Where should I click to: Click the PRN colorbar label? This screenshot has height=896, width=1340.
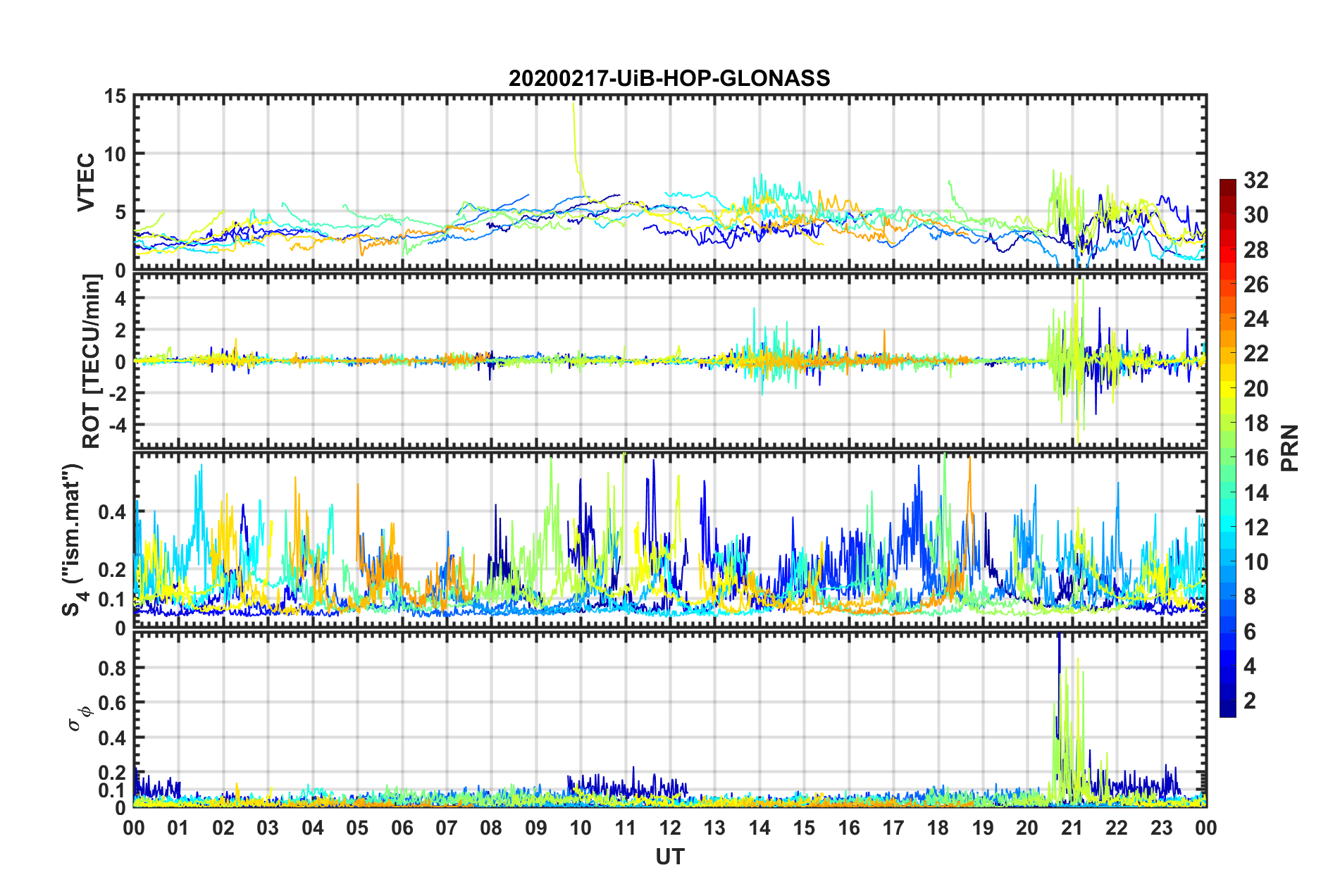1289,448
